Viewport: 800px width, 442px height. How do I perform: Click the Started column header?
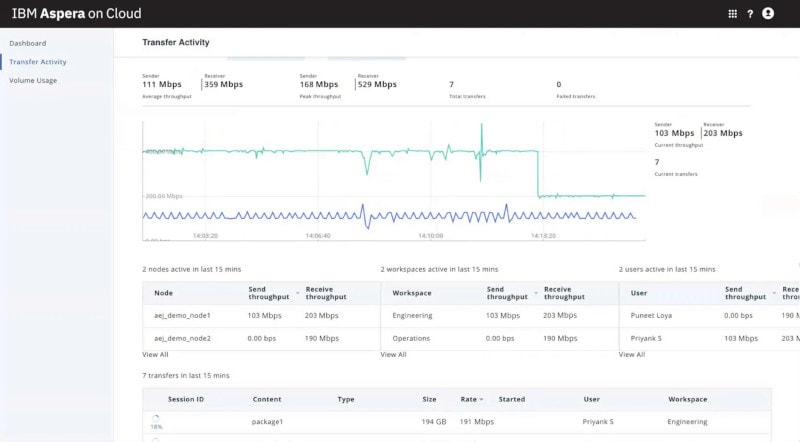tap(512, 399)
